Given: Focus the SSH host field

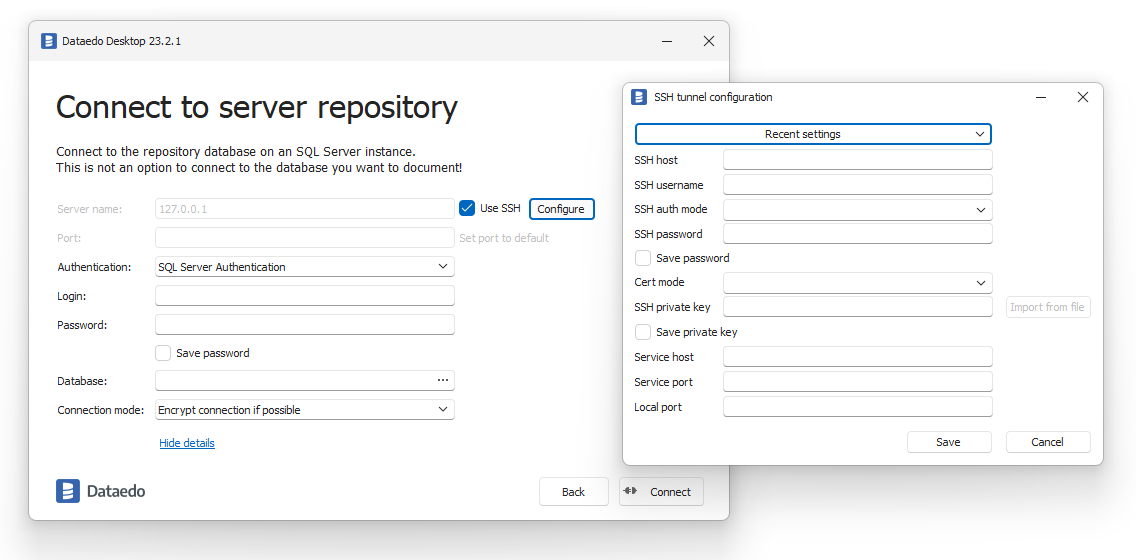Looking at the screenshot, I should point(858,159).
